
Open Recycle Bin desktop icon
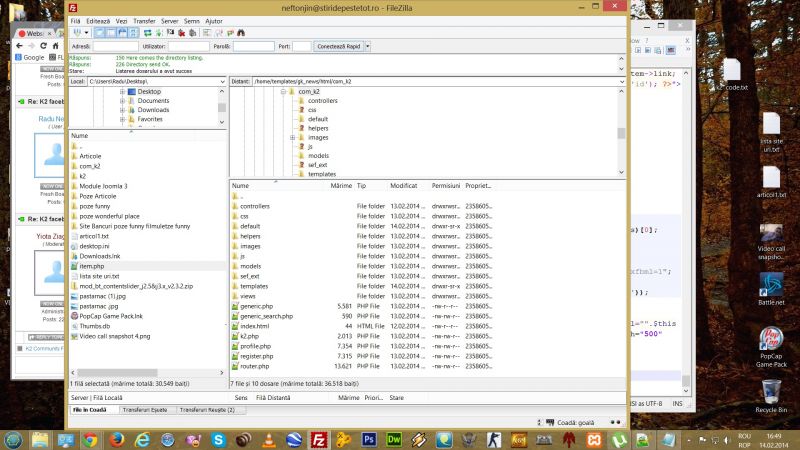(771, 396)
